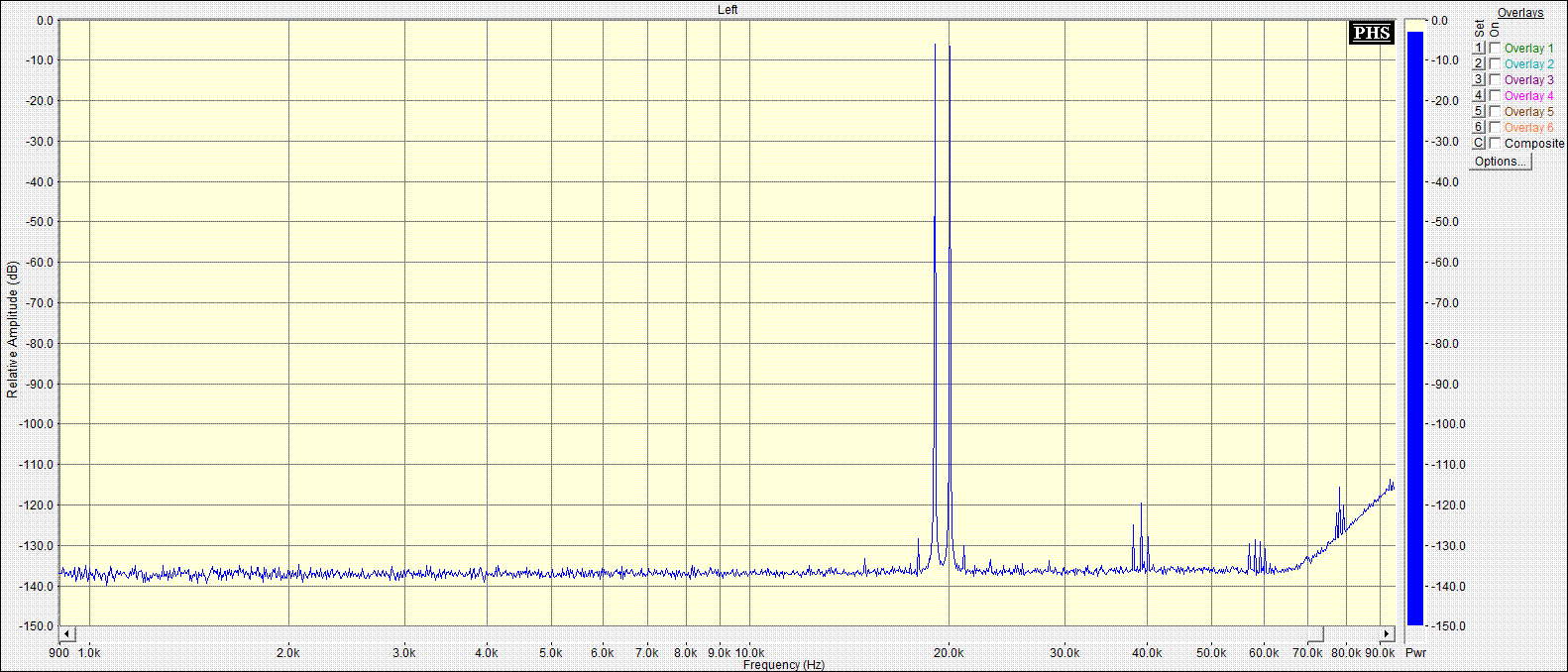Viewport: 1568px width, 672px height.
Task: Click the '40.0k' frequency tick label
Action: pos(1148,652)
